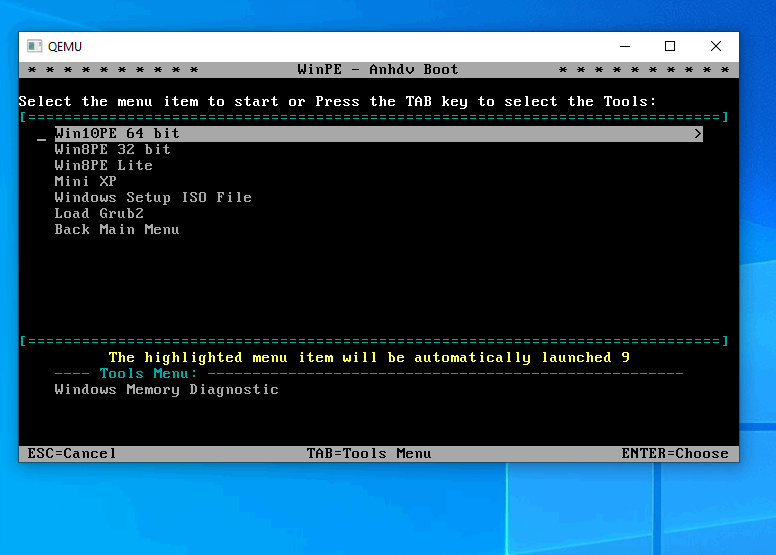Go to Back Main Menu entry
Image resolution: width=776 pixels, height=555 pixels.
click(117, 230)
